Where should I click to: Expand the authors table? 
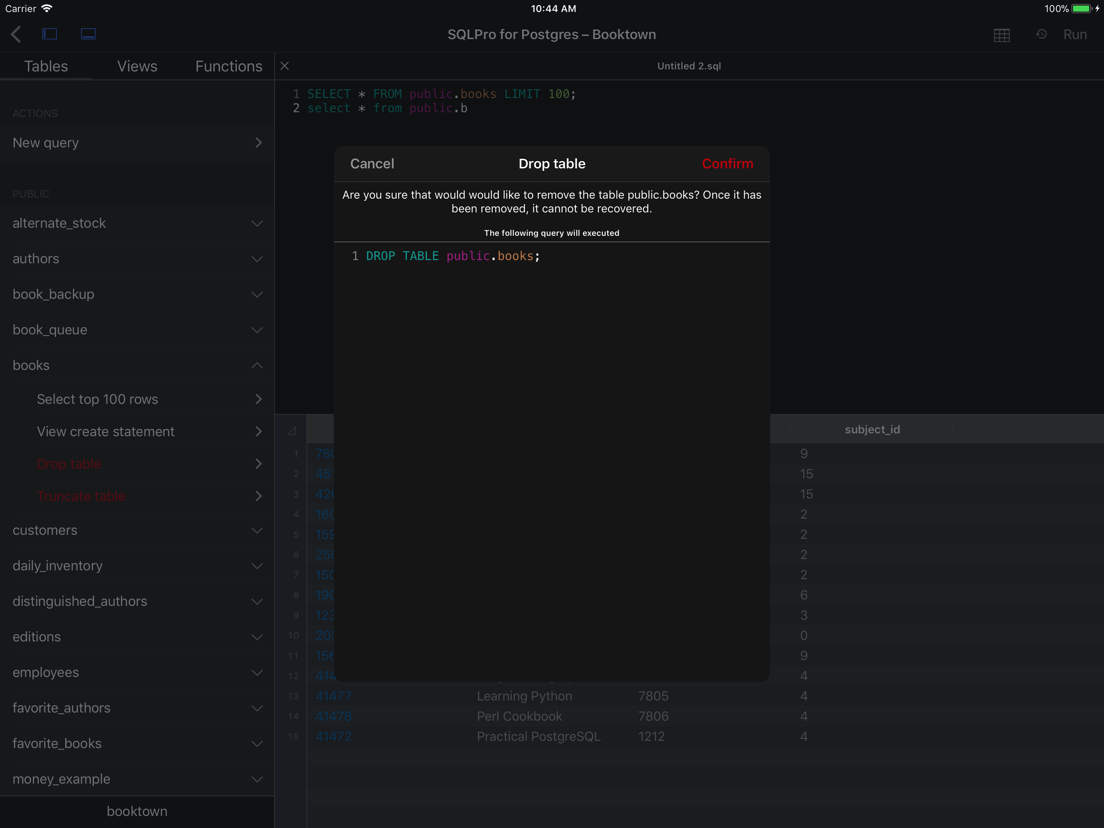tap(137, 259)
